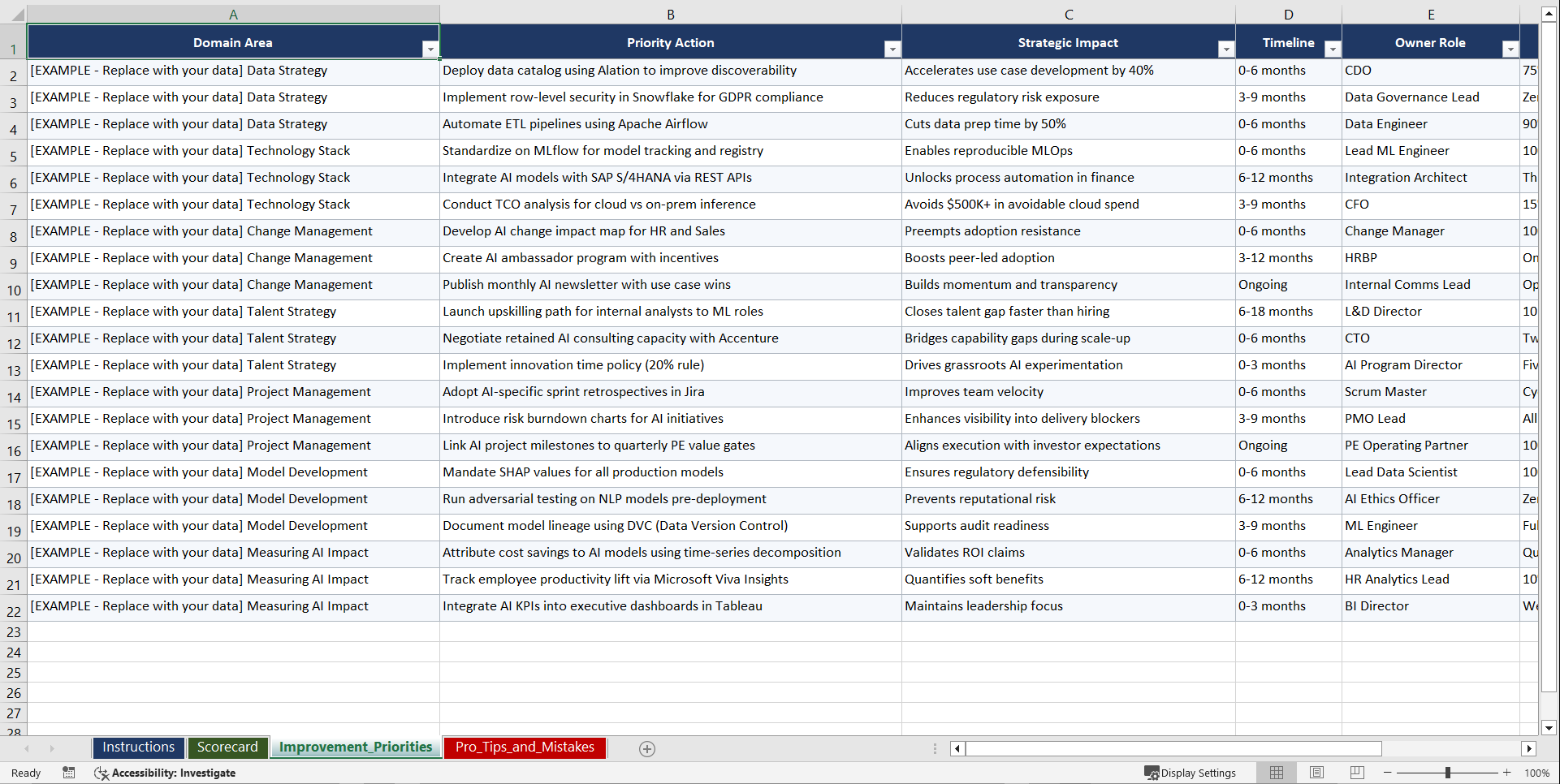
Task: Open the Pro_Tips_and_Mistakes sheet tab
Action: coord(524,747)
